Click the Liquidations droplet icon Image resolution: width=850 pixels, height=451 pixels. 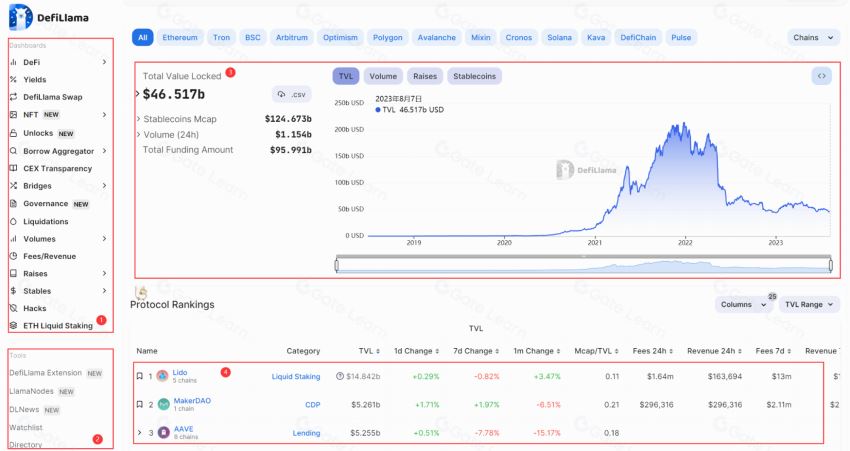(x=13, y=222)
